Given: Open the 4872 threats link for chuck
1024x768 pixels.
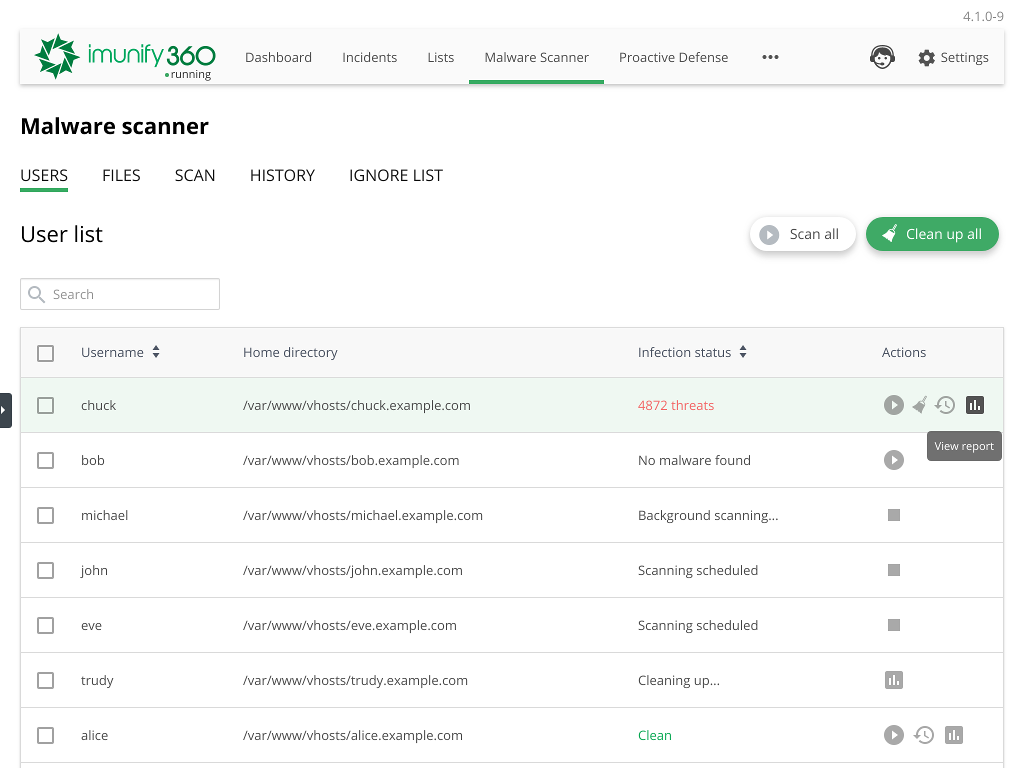Looking at the screenshot, I should pos(676,405).
